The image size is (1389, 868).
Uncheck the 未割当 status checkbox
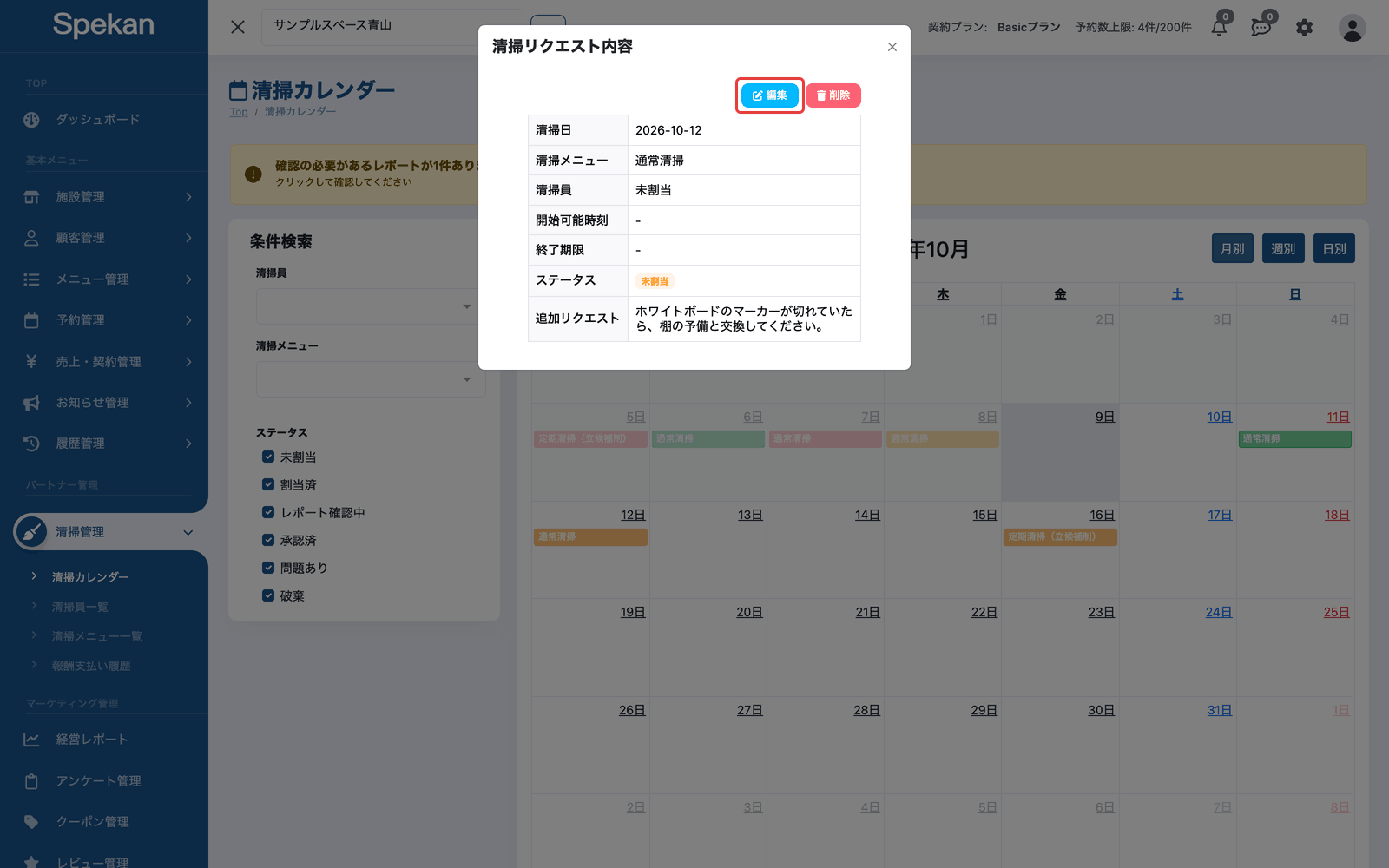click(x=268, y=457)
